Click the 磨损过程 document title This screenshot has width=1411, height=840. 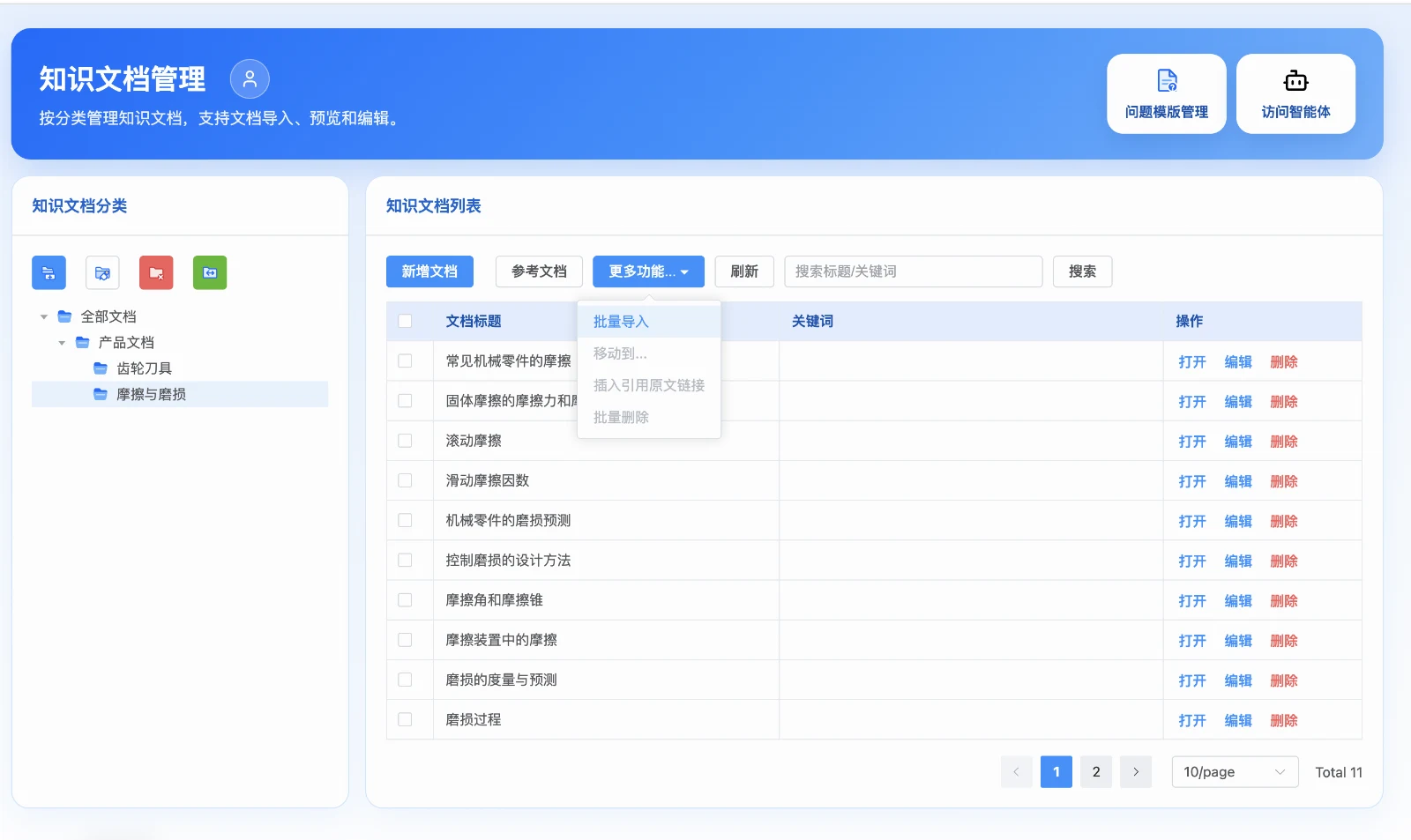(474, 719)
